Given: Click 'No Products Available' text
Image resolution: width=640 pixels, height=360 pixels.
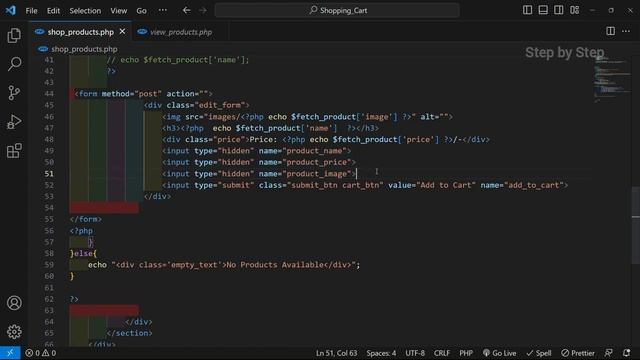Looking at the screenshot, I should click(x=275, y=265).
